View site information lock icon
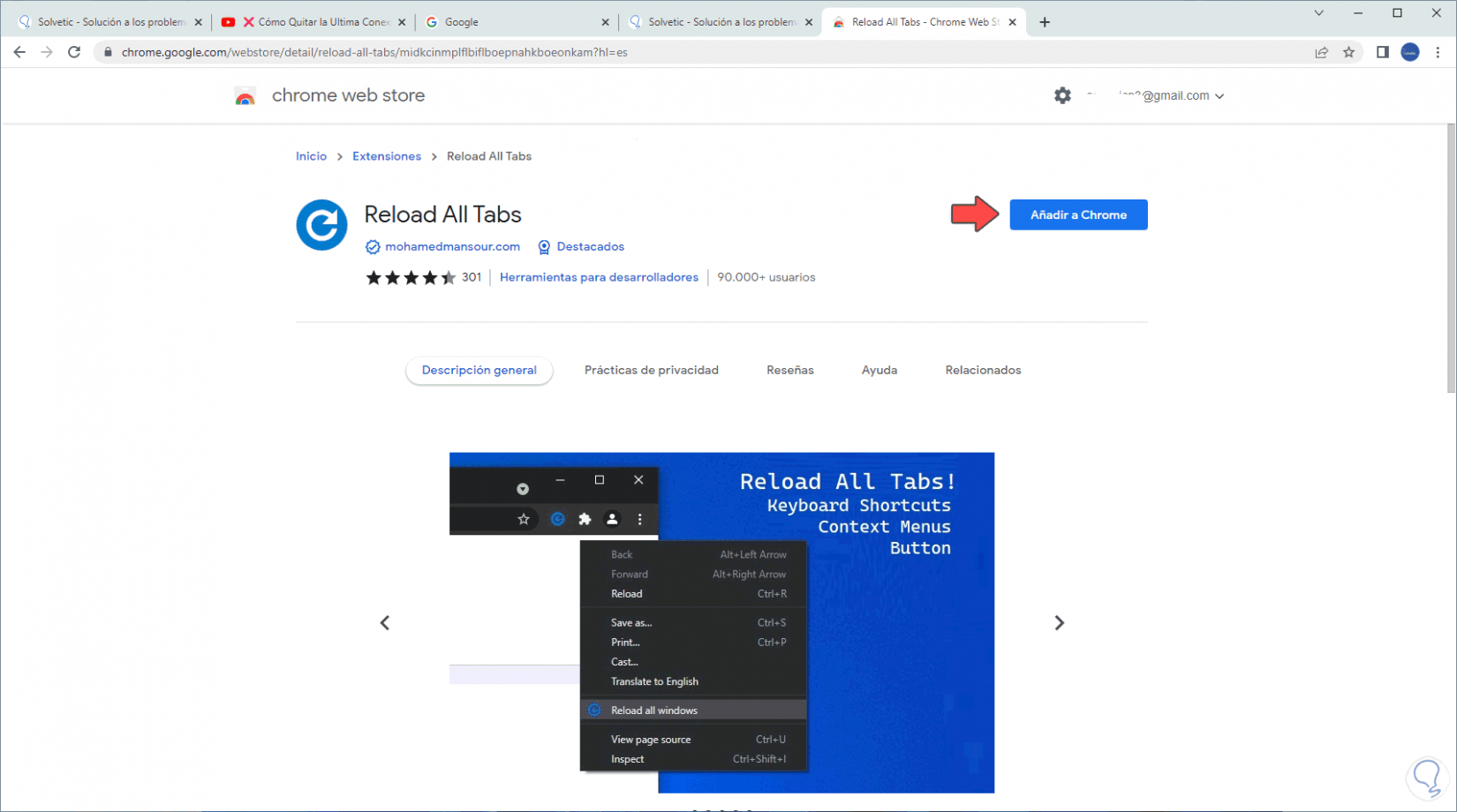Viewport: 1457px width, 812px height. (108, 52)
